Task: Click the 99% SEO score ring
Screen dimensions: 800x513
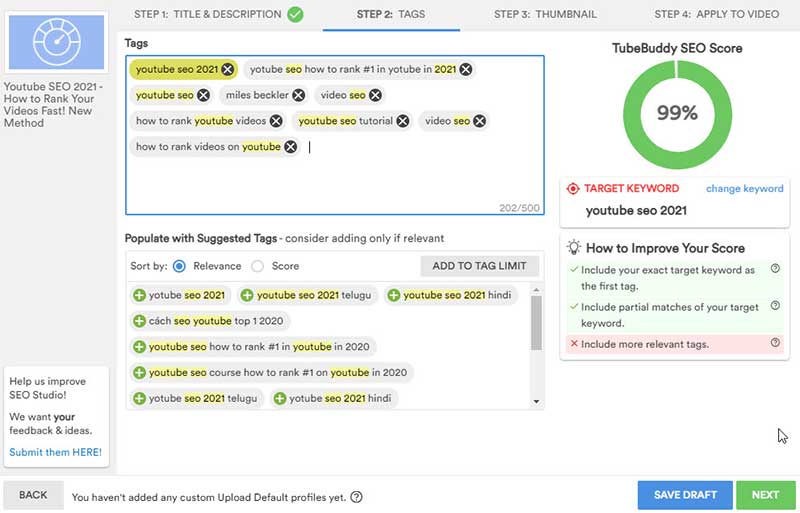Action: (677, 114)
